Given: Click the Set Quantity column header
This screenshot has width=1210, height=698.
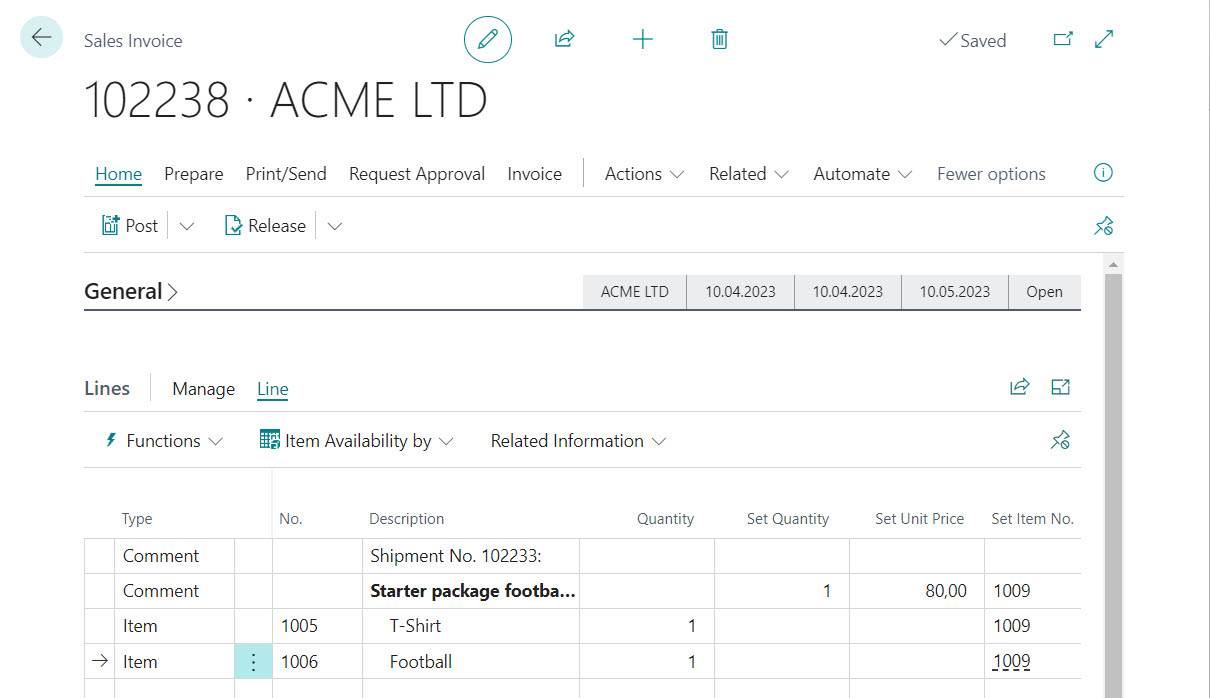Looking at the screenshot, I should click(x=788, y=519).
